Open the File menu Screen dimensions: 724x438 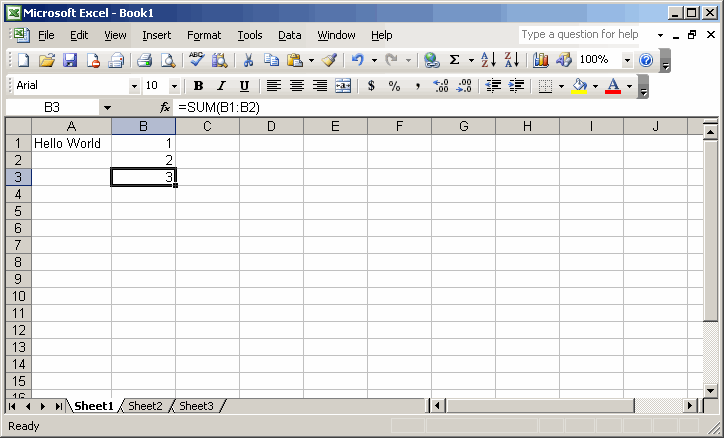(x=46, y=35)
